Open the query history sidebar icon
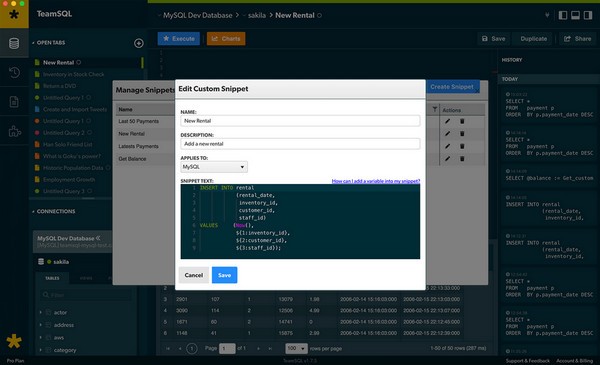Image resolution: width=600 pixels, height=365 pixels. coord(14,72)
